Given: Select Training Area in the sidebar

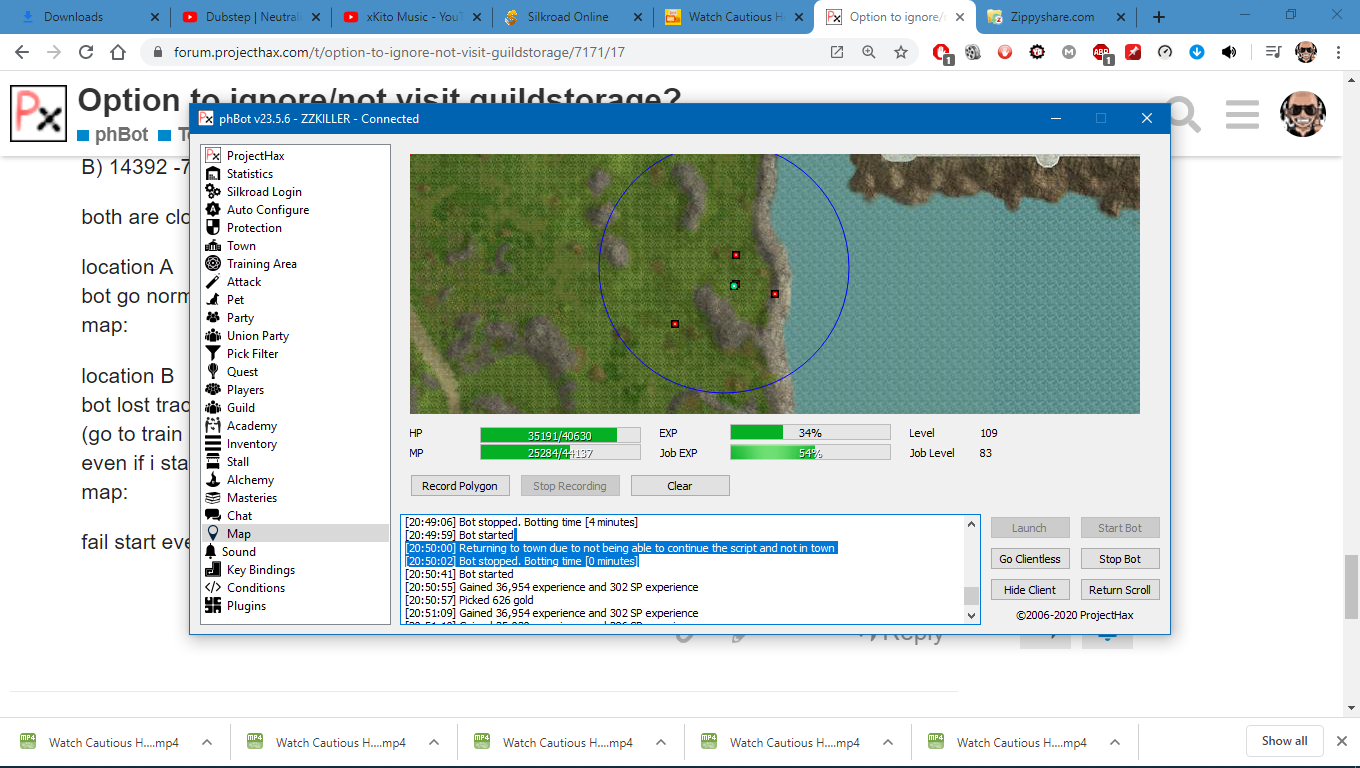Looking at the screenshot, I should tap(261, 264).
